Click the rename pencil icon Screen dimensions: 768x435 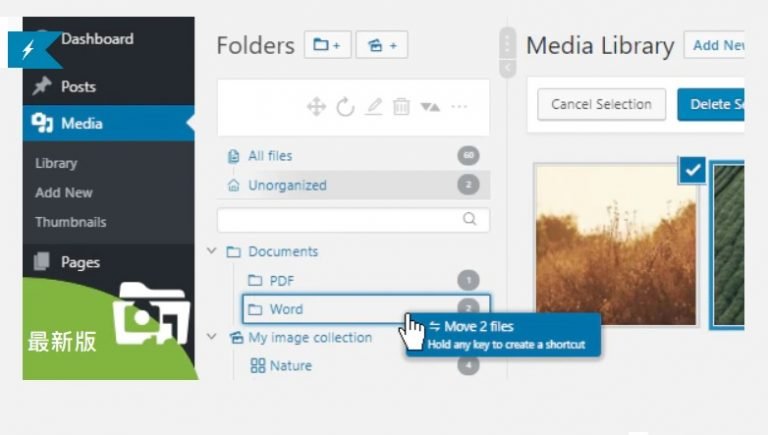point(373,107)
